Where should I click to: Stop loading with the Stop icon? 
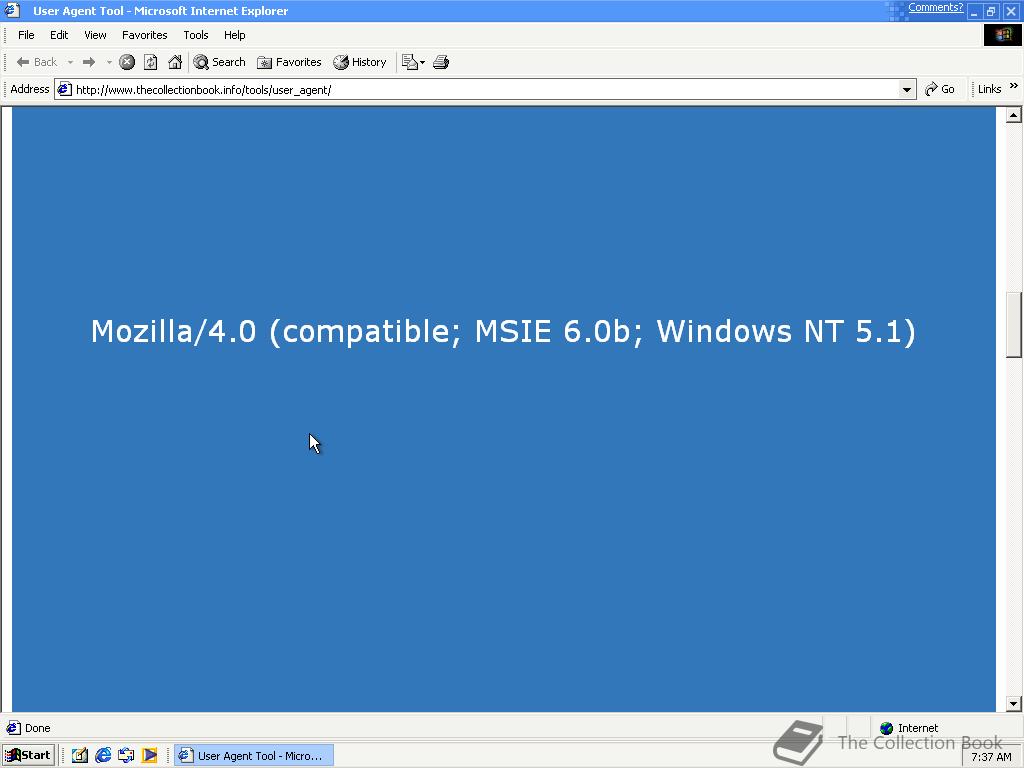tap(127, 62)
